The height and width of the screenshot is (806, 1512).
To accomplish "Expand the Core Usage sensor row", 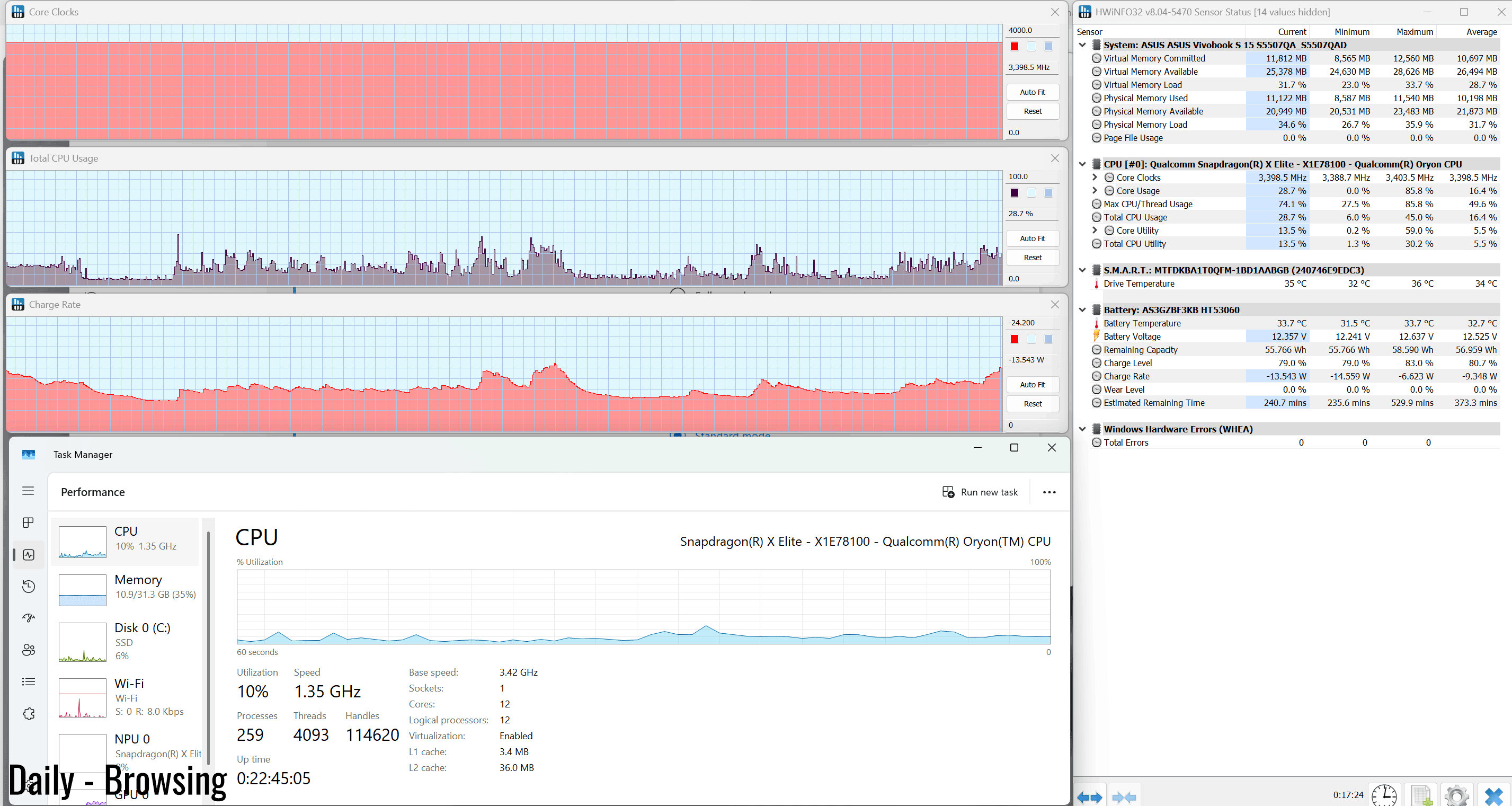I will click(1095, 190).
